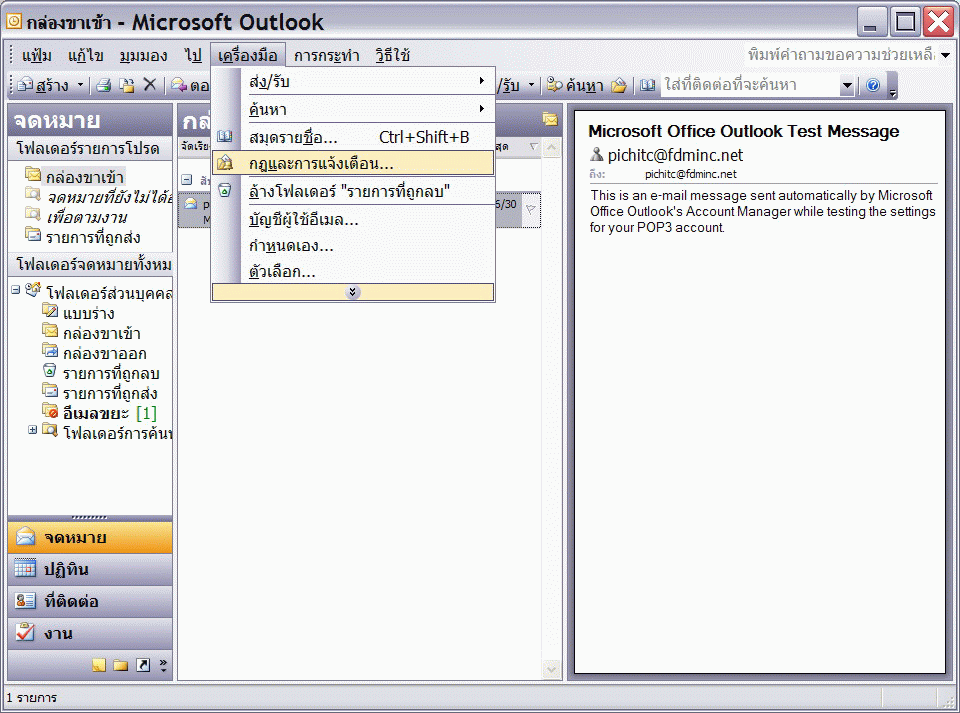Screen dimensions: 960x713
Task: Open the แก้ไข edit menu
Action: (x=86, y=56)
